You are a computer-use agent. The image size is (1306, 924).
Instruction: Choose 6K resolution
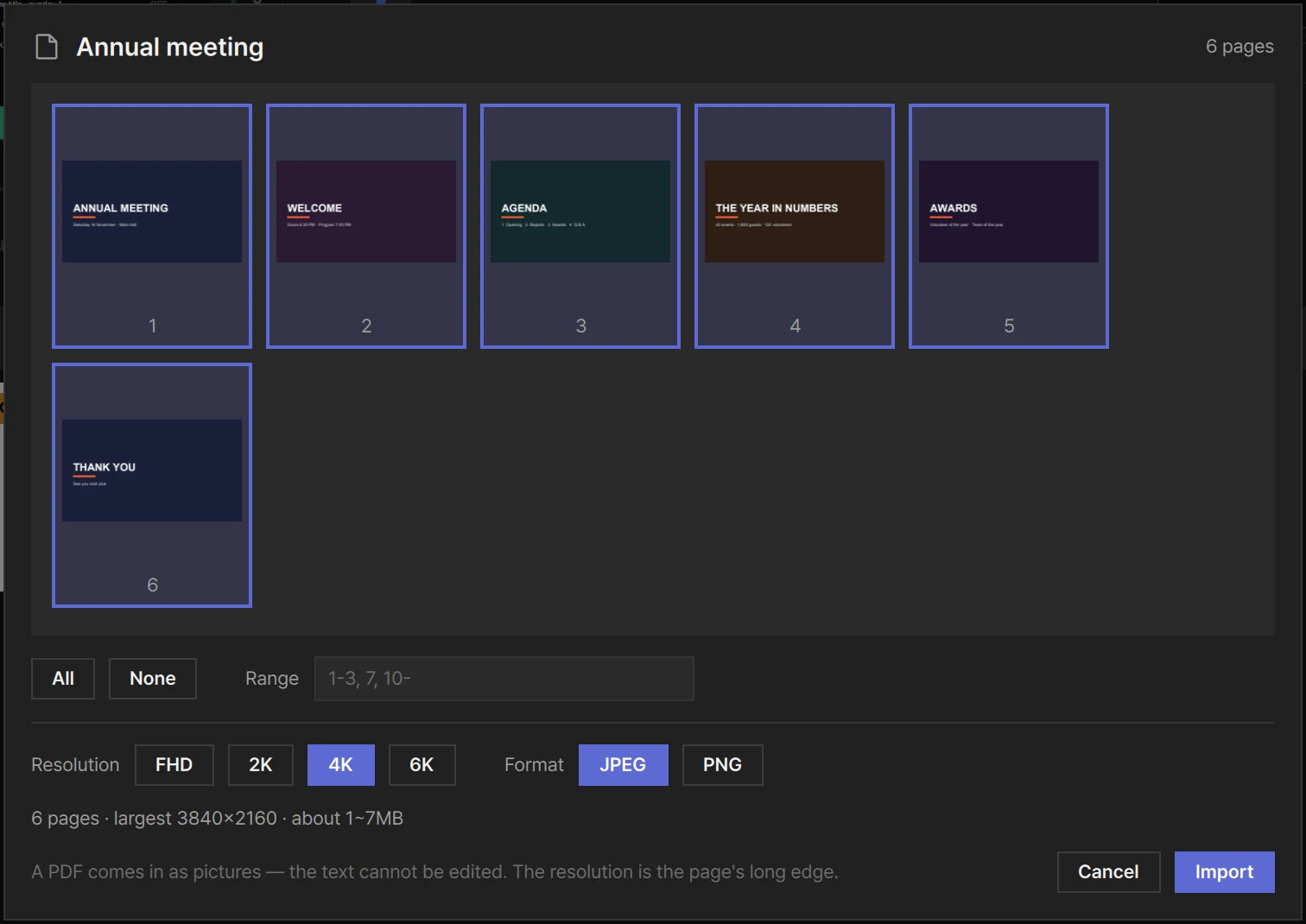422,765
